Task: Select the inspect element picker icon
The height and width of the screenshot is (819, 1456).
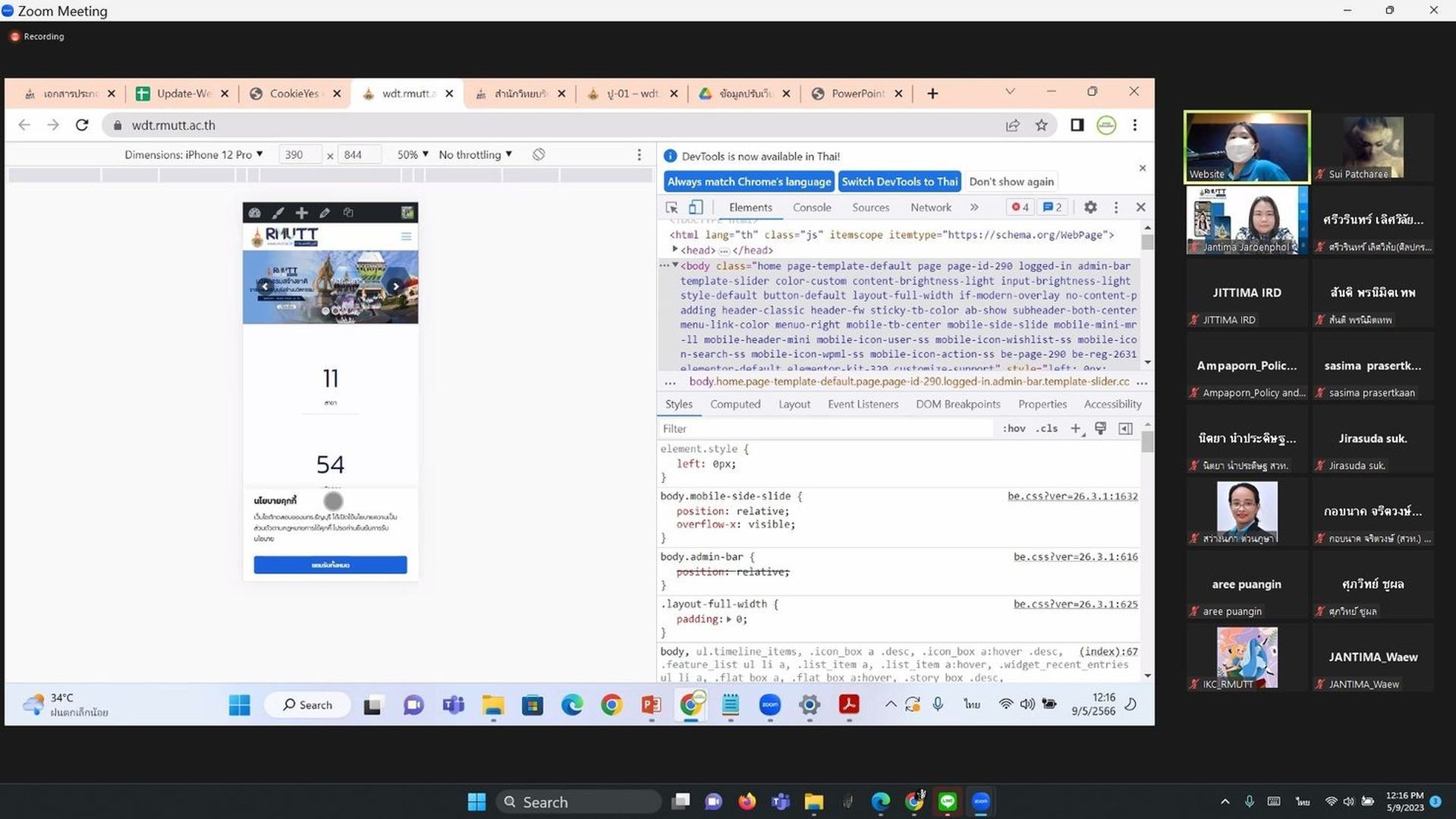Action: (x=671, y=207)
